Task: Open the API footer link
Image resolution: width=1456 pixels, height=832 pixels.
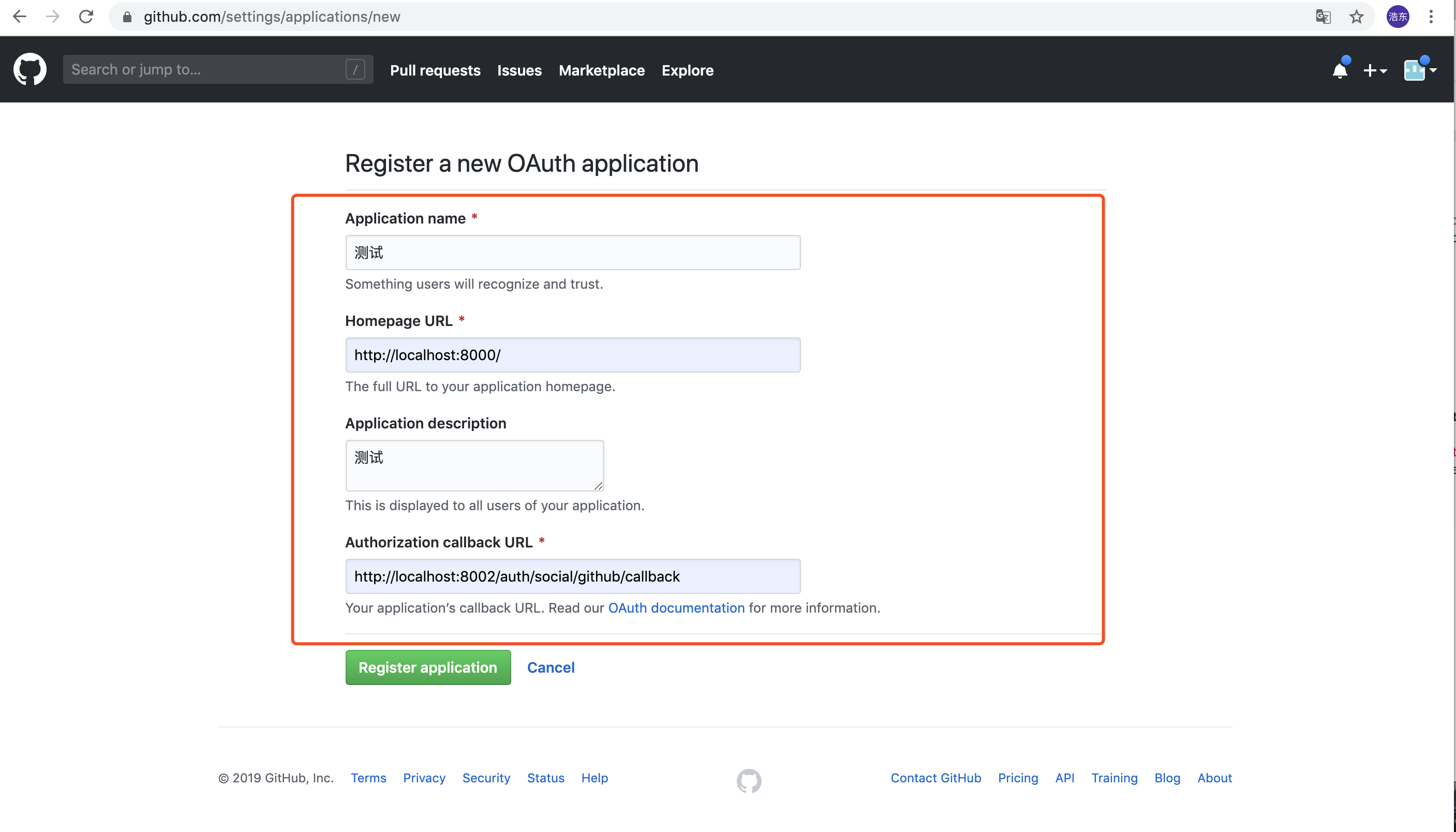Action: tap(1064, 778)
